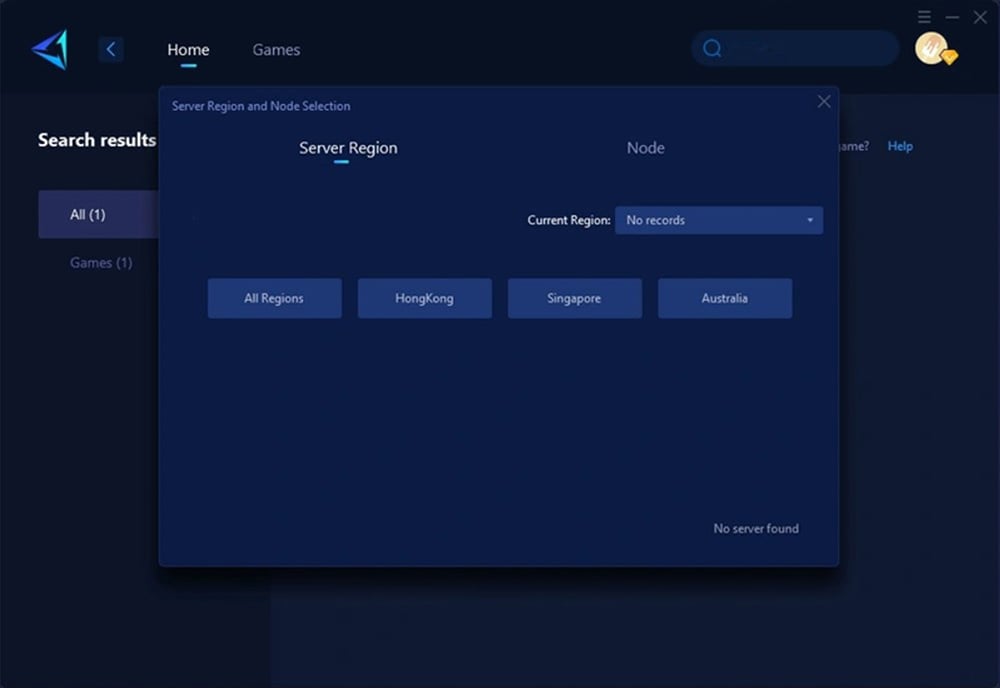Open the Current Region dropdown

click(719, 220)
